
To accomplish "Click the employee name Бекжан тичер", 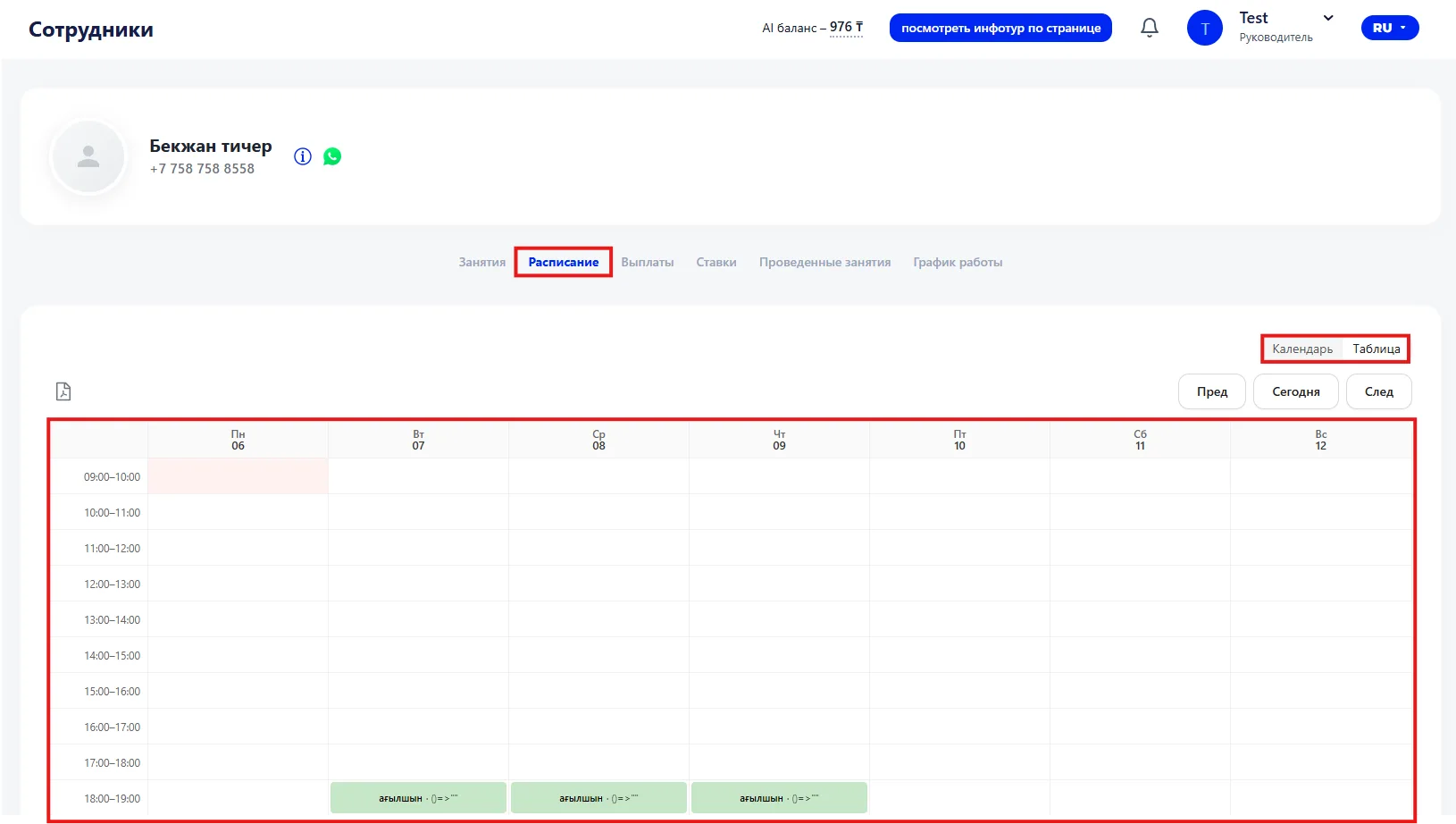I will click(x=211, y=146).
